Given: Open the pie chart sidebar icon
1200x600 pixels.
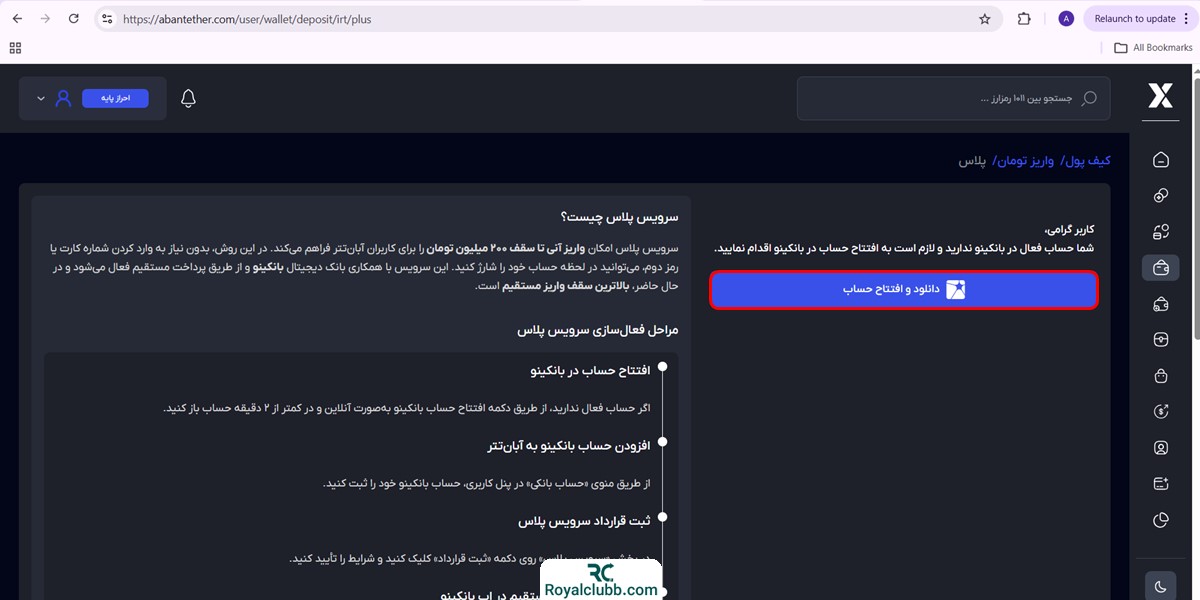Looking at the screenshot, I should tap(1160, 519).
